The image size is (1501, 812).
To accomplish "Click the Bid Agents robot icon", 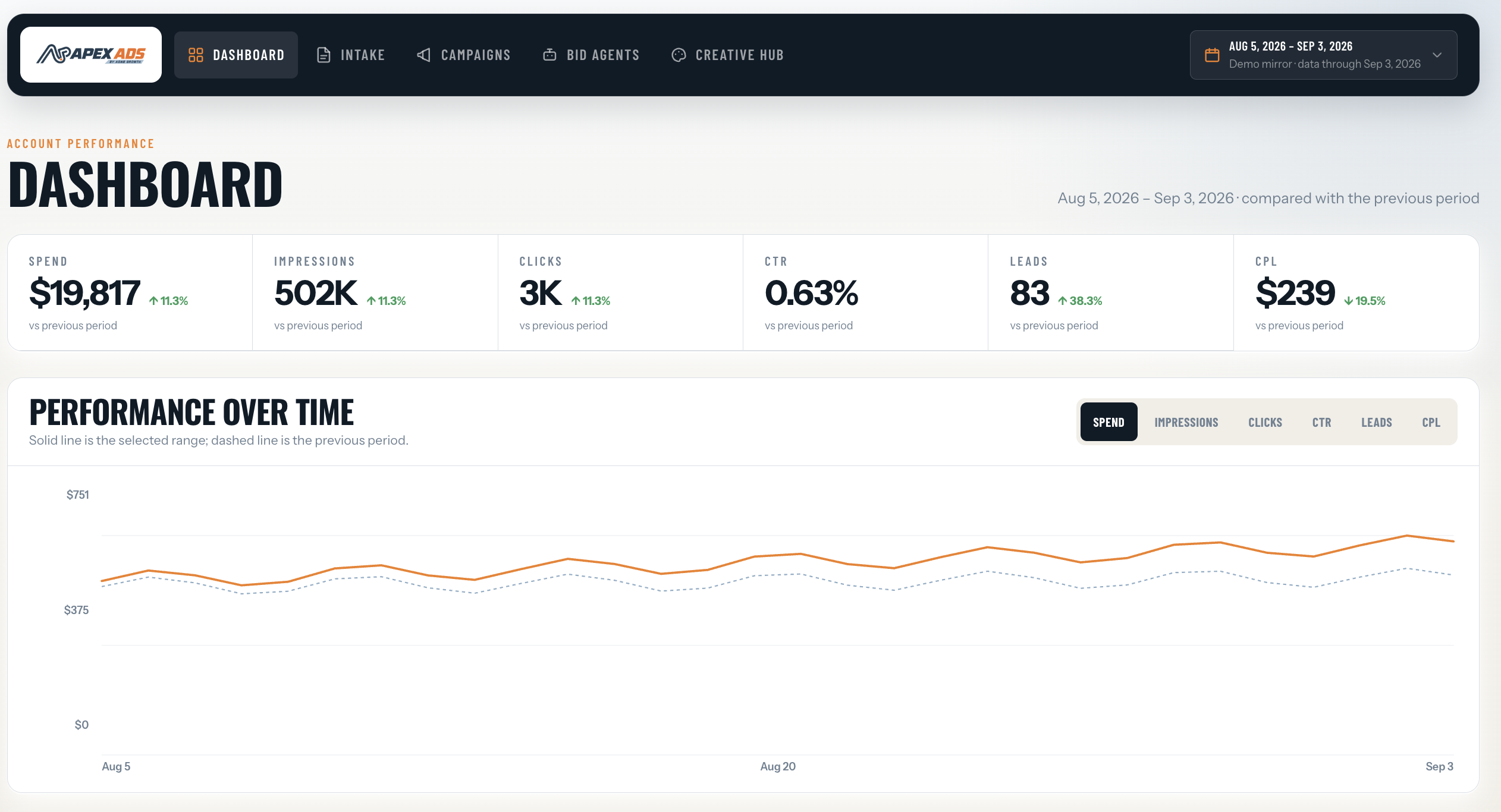I will (x=549, y=55).
